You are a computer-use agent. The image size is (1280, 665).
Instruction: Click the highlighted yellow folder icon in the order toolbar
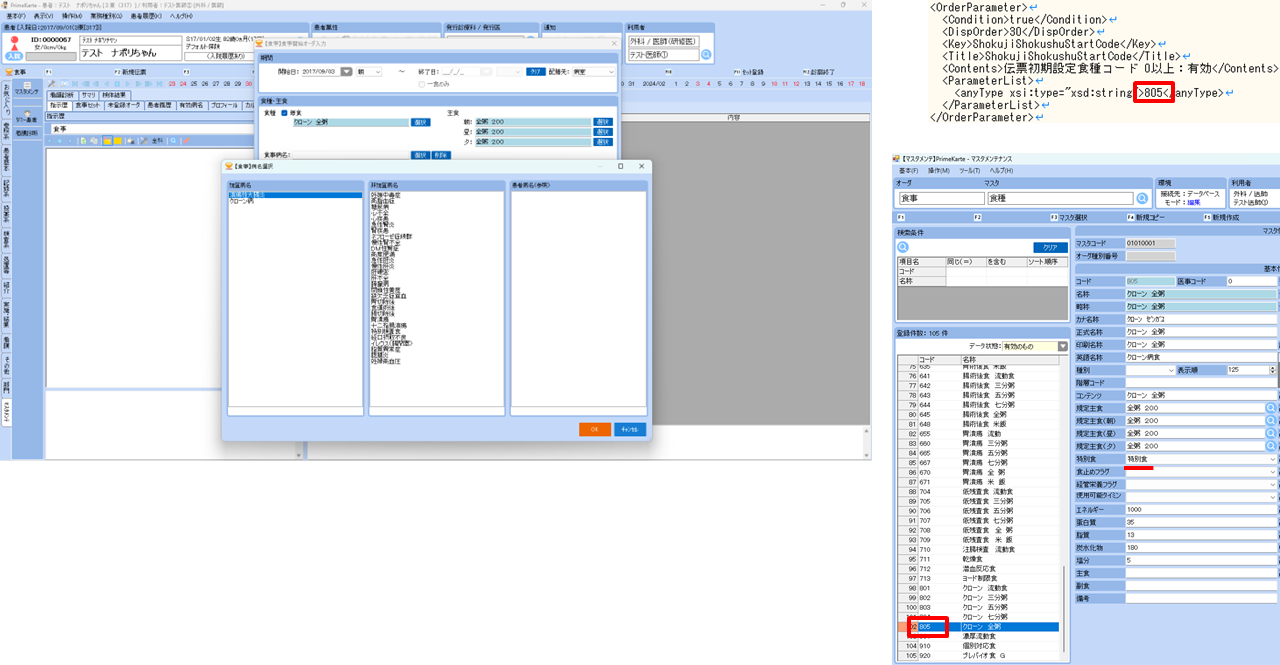(108, 141)
